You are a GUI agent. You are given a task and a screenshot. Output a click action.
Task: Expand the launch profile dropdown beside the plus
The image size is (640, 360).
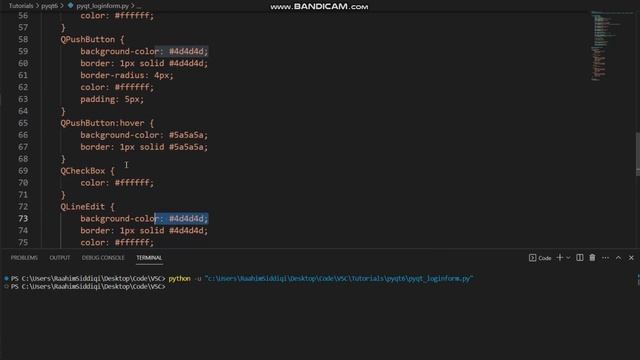(568, 258)
